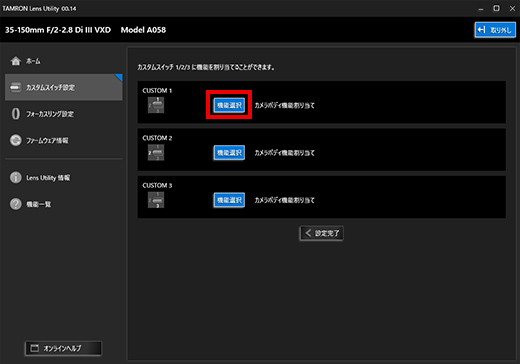
Task: Click the function select button for CUSTOM 1
Action: pos(229,105)
